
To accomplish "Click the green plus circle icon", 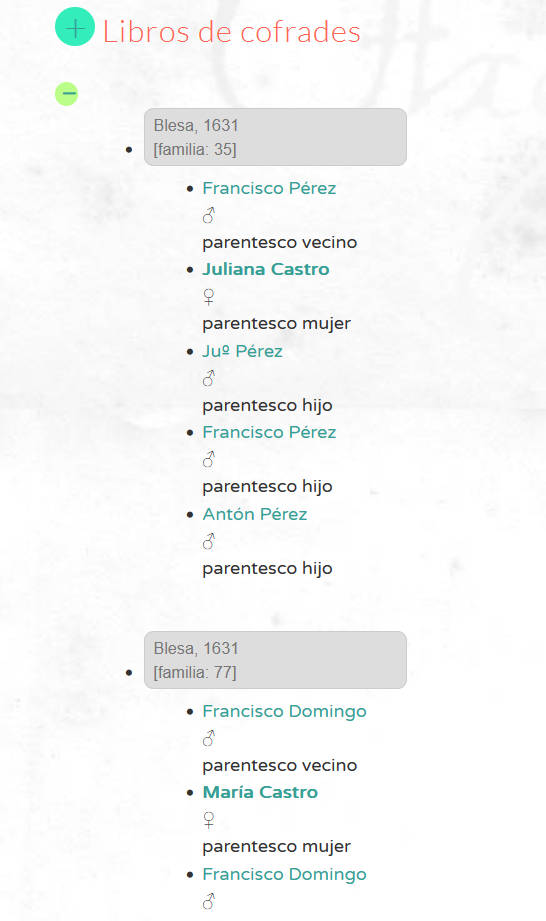I will tap(75, 27).
